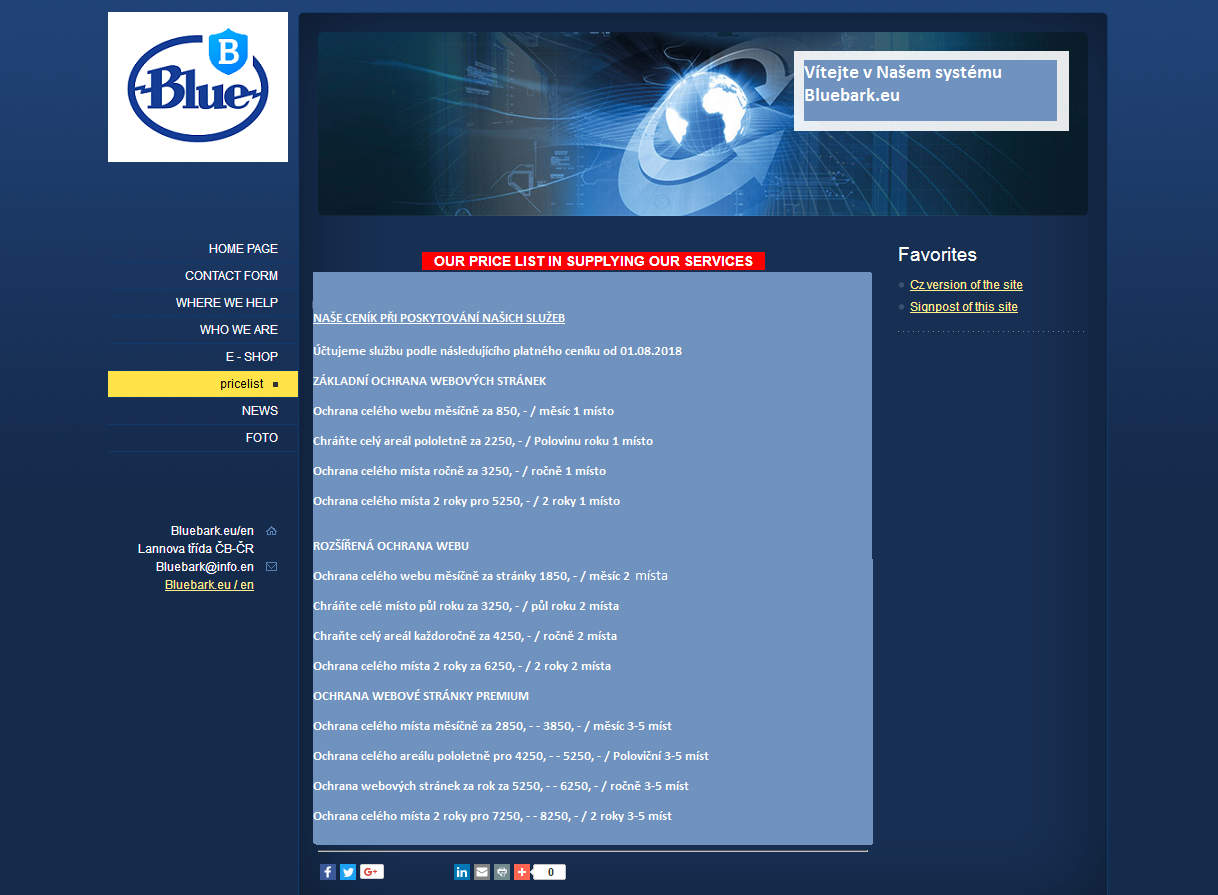Image resolution: width=1218 pixels, height=895 pixels.
Task: Click line Ochrana celého místa ročně za 3250
Action: click(459, 471)
